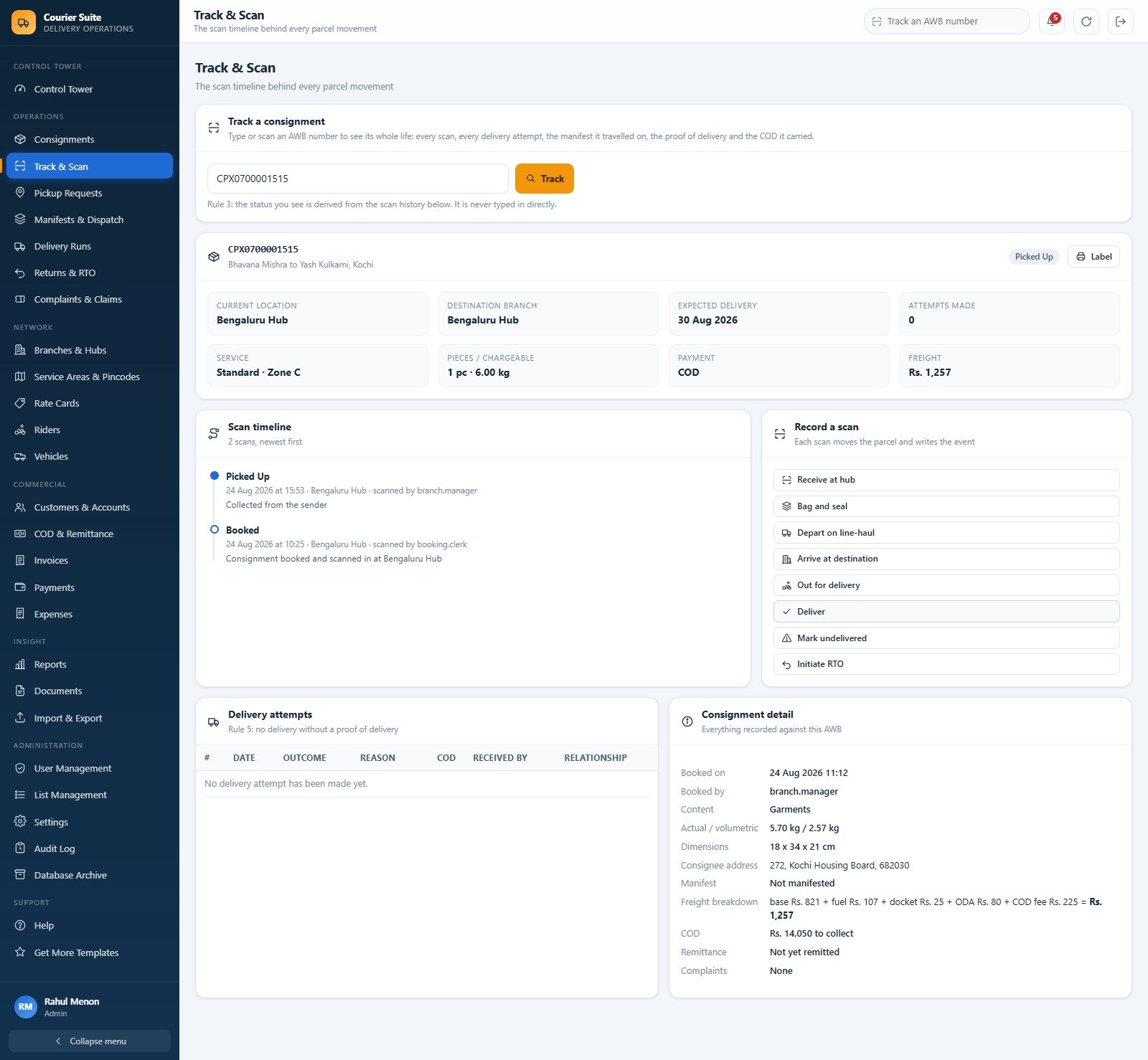1148x1060 pixels.
Task: Click the Complaints & Claims ticket icon
Action: pos(20,299)
